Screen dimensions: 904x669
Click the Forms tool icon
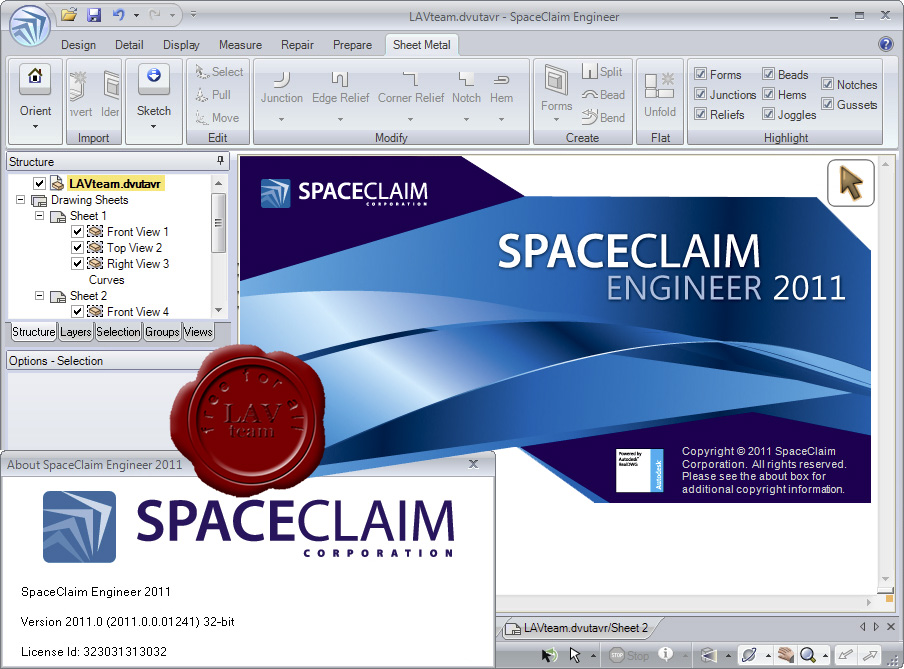(x=556, y=80)
